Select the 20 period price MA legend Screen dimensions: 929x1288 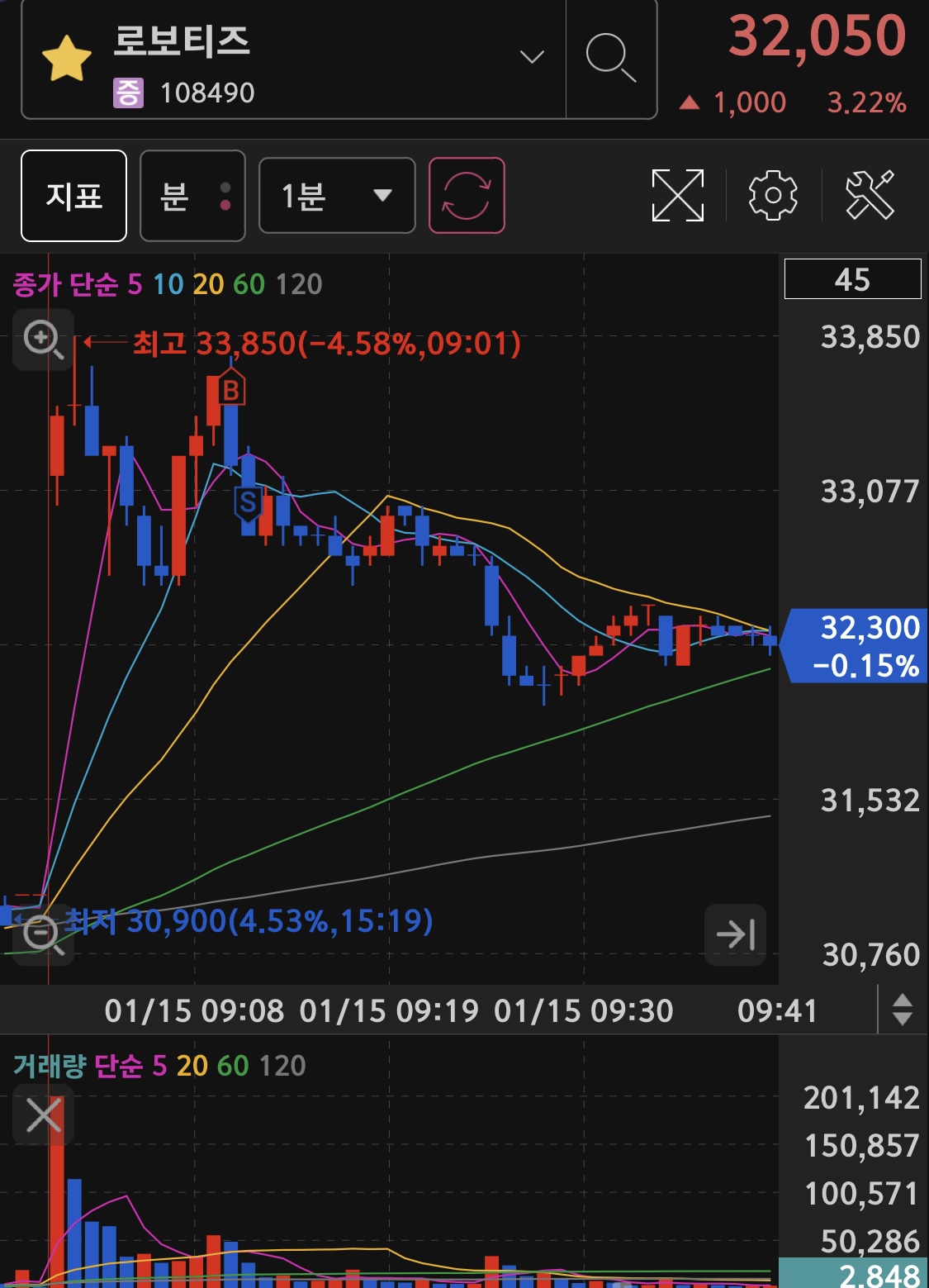(208, 284)
